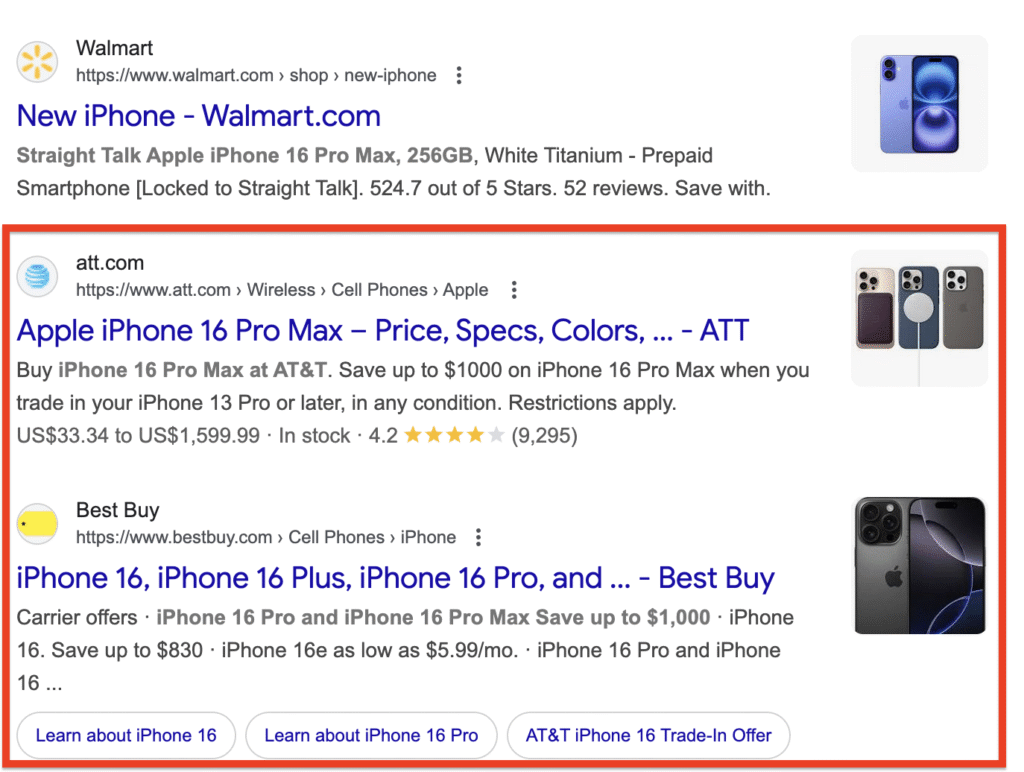This screenshot has height=772, width=1024.
Task: Open the Best Buy black iPhone thumbnail
Action: (x=920, y=566)
